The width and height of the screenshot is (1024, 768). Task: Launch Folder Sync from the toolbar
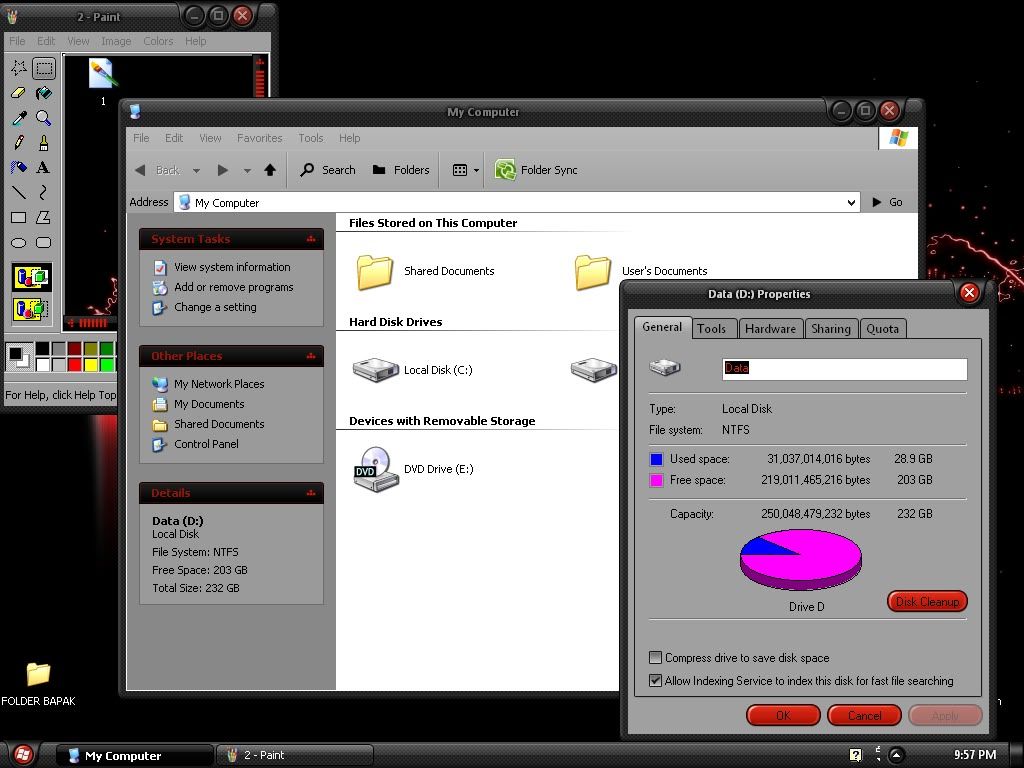(536, 170)
